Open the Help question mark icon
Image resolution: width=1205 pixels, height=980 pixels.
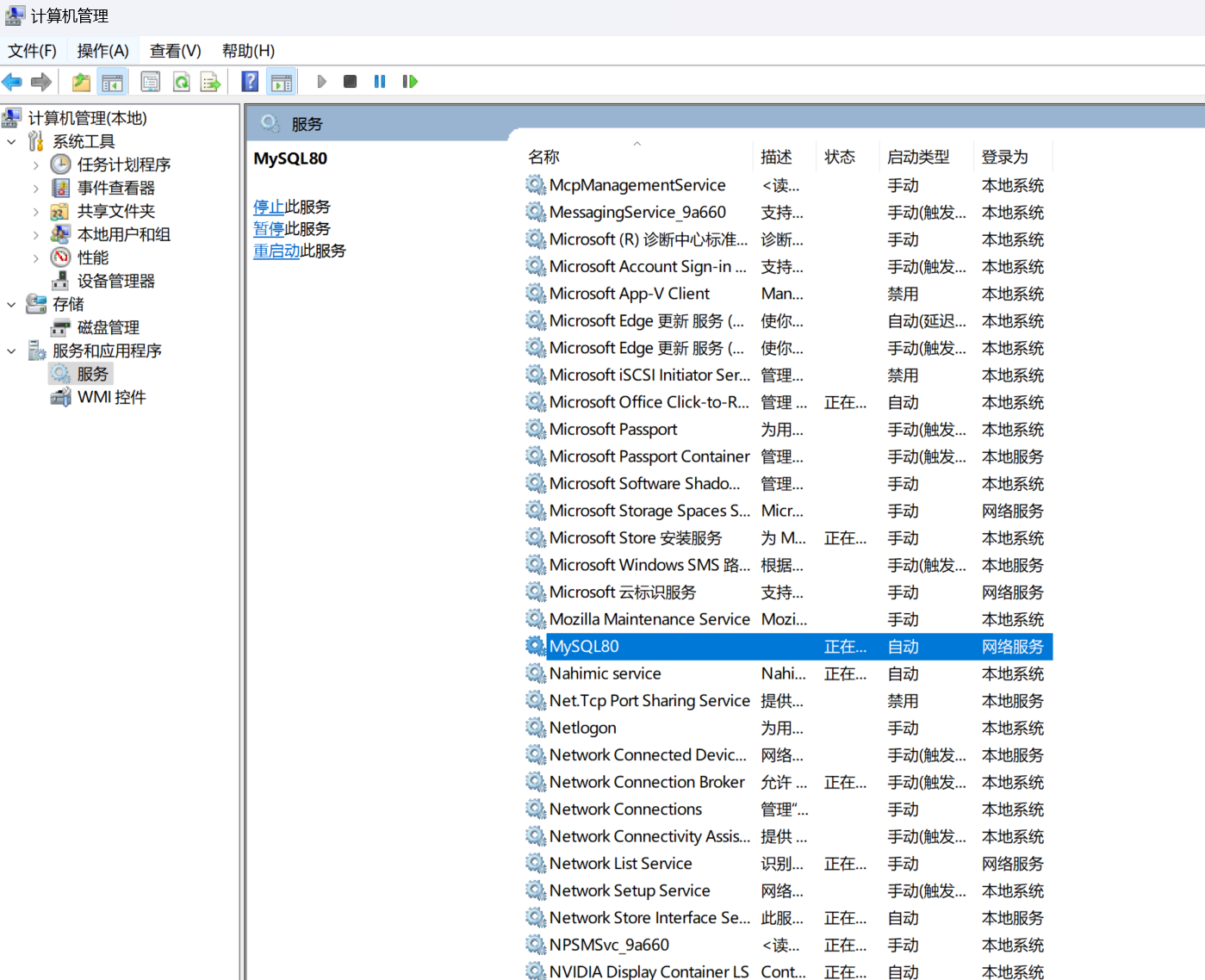pos(250,82)
